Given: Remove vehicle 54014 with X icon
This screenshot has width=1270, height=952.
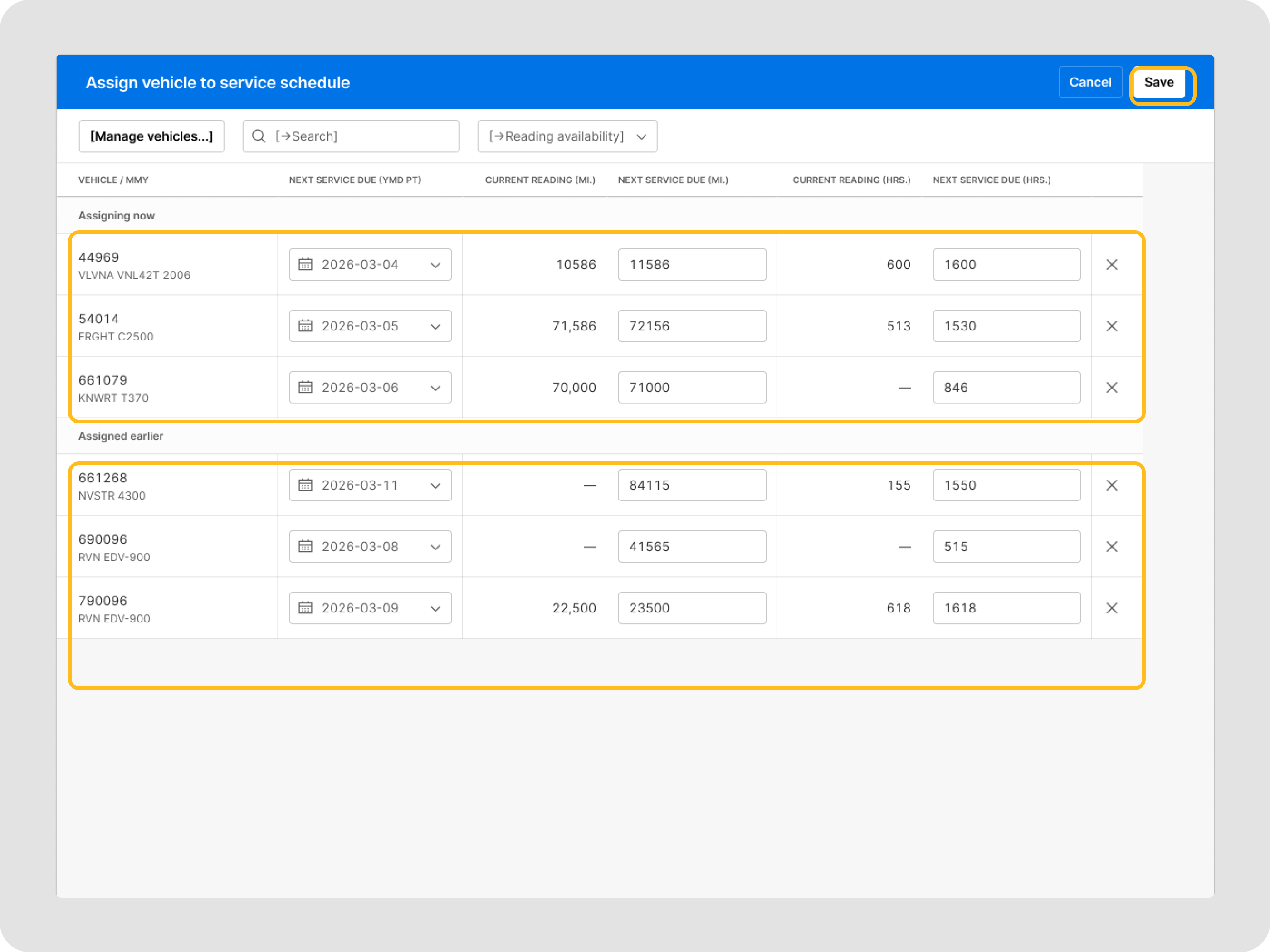Looking at the screenshot, I should (x=1112, y=326).
